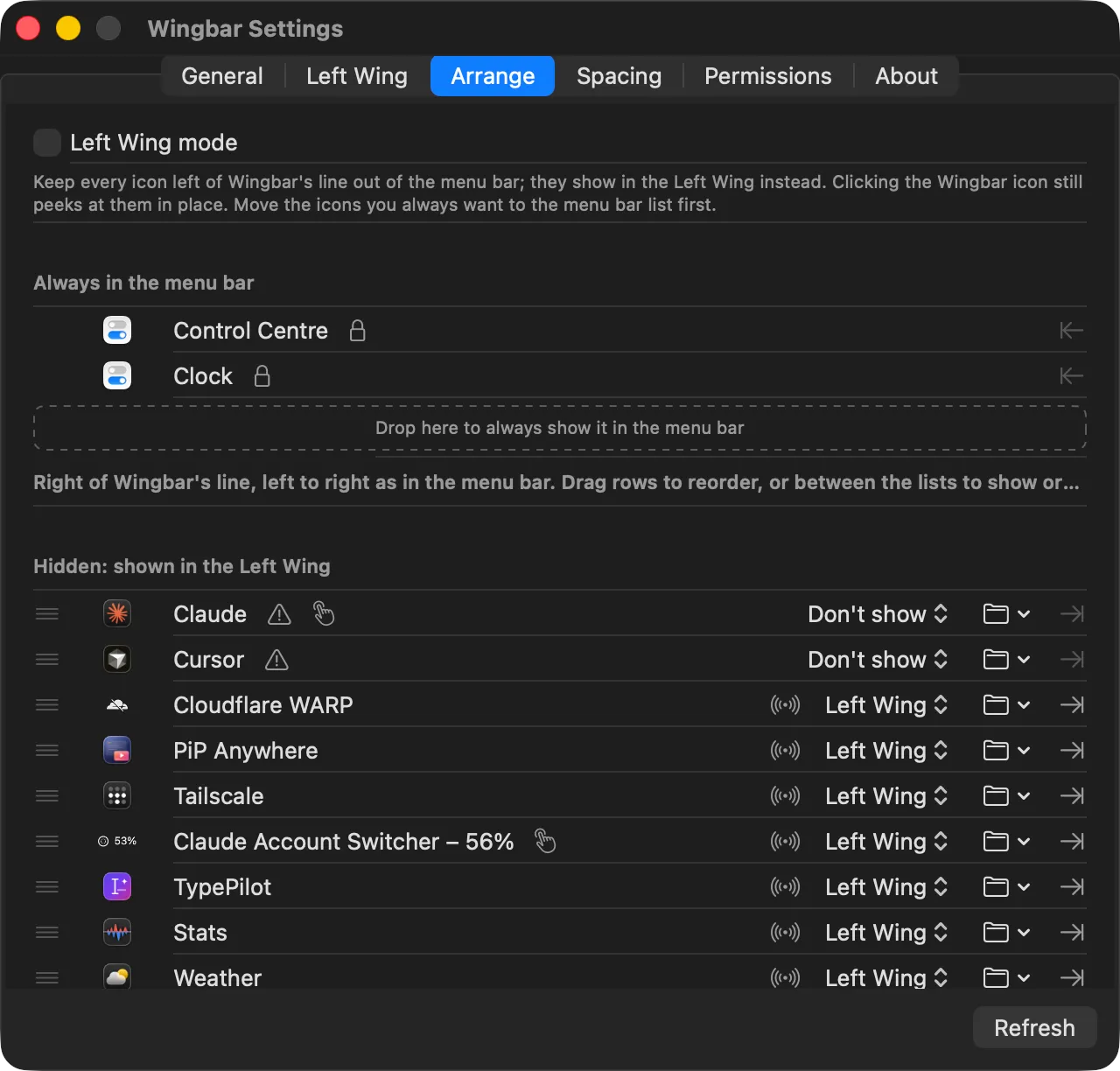
Task: Open the Left Wing popup for Weather
Action: point(886,977)
